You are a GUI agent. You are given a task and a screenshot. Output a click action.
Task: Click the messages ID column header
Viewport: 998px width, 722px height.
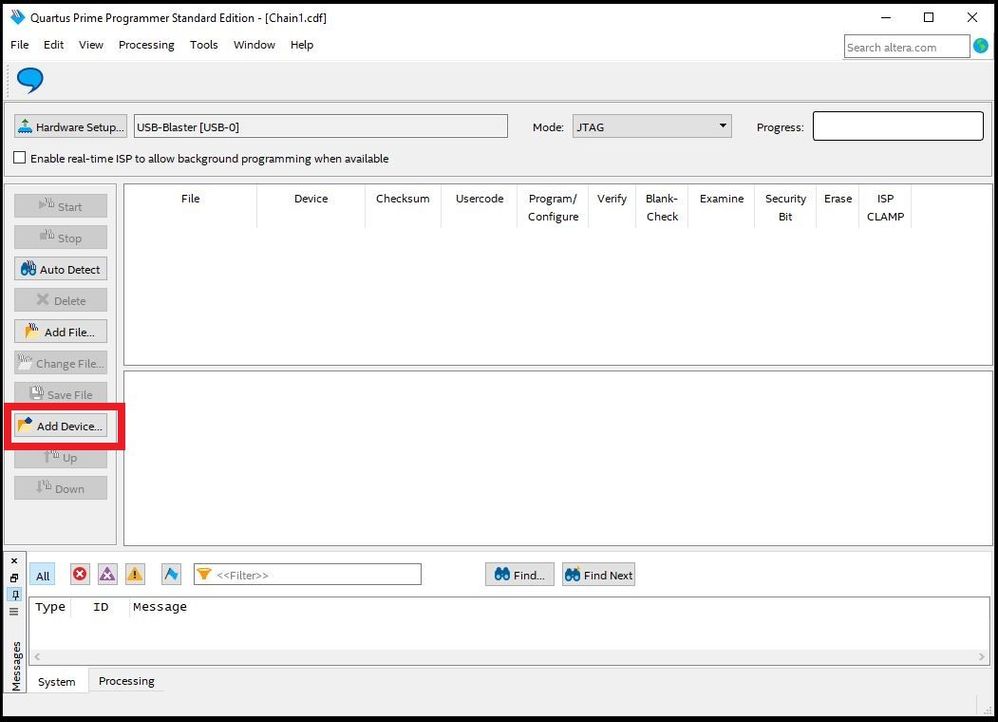click(101, 607)
